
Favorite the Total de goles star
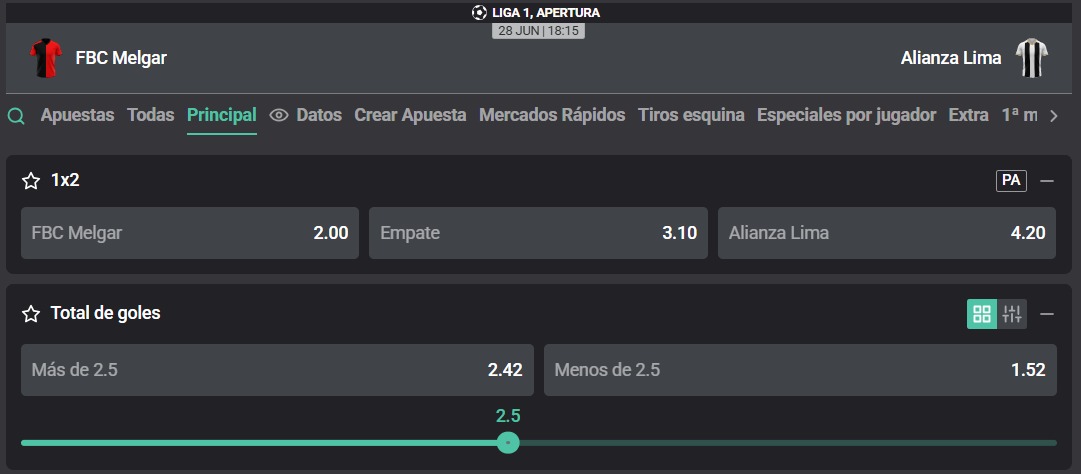click(31, 314)
